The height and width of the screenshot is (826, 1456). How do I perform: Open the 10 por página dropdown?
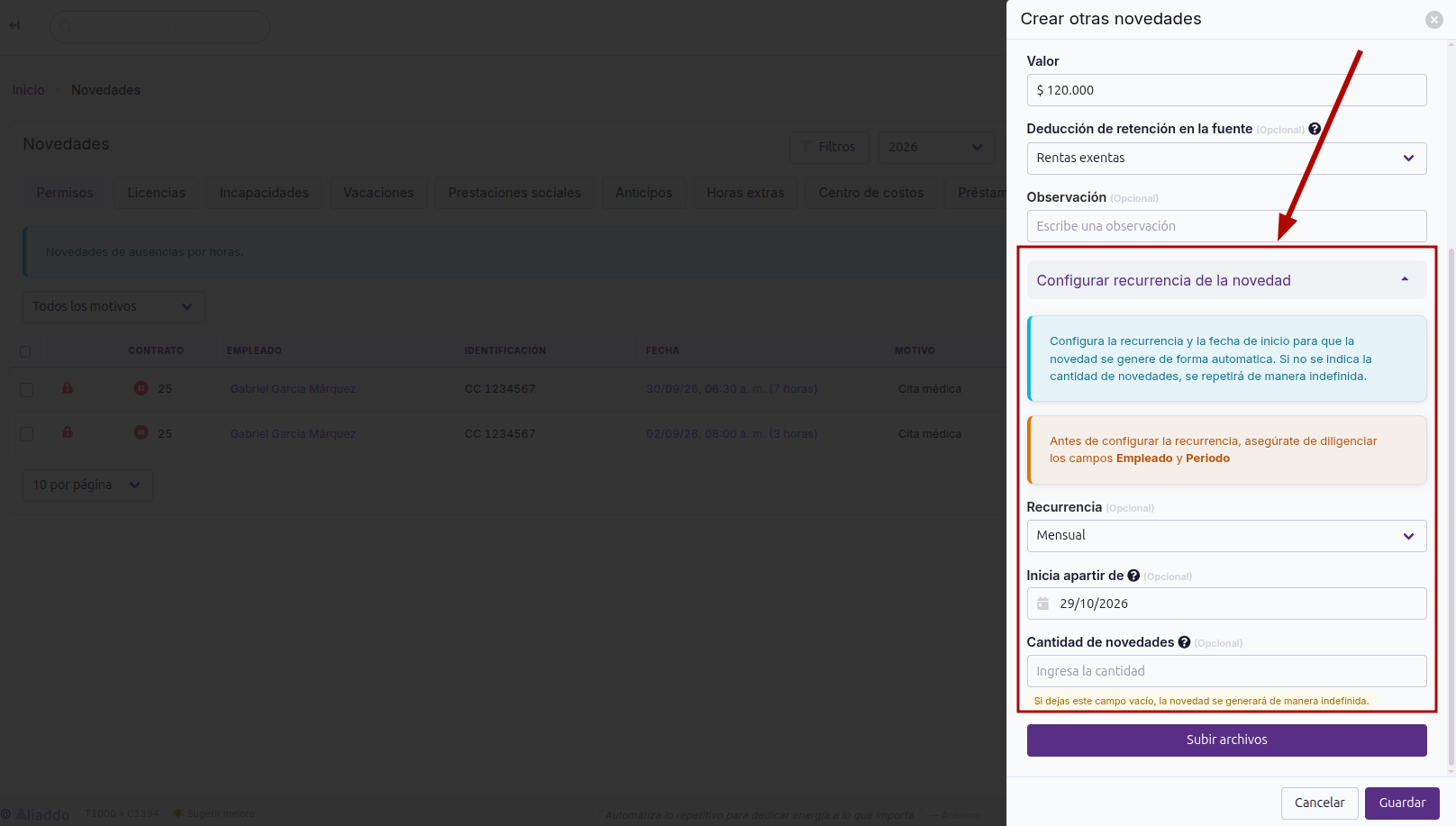(87, 485)
